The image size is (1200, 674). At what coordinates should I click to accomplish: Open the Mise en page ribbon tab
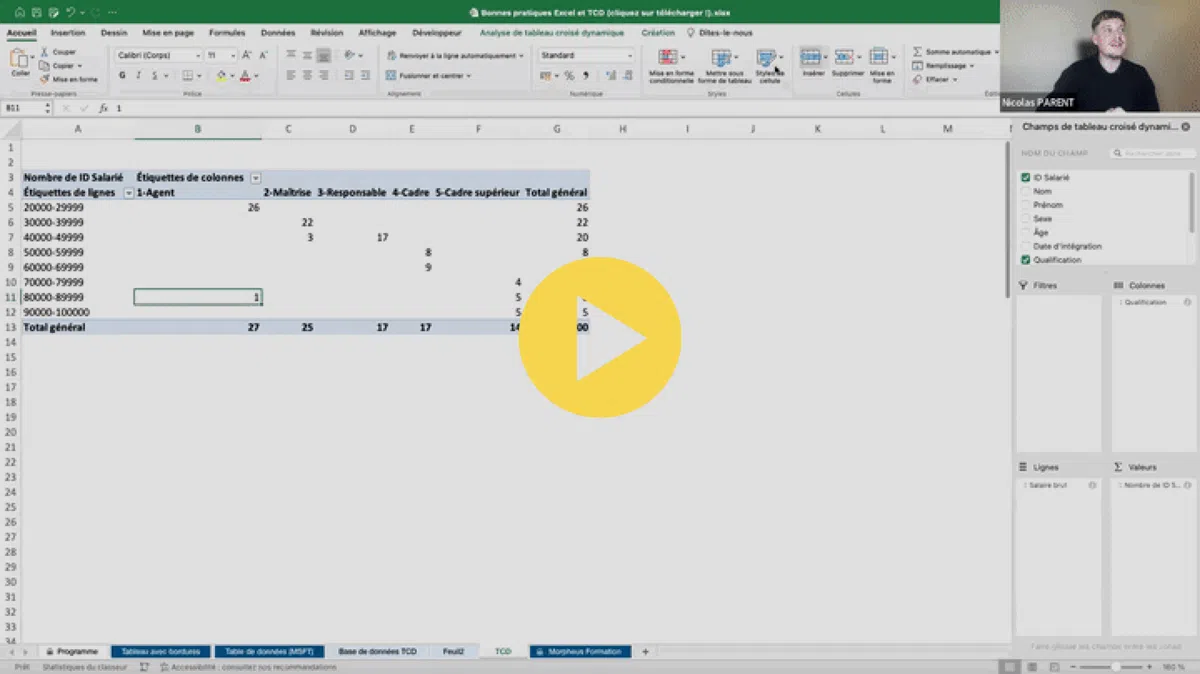168,33
